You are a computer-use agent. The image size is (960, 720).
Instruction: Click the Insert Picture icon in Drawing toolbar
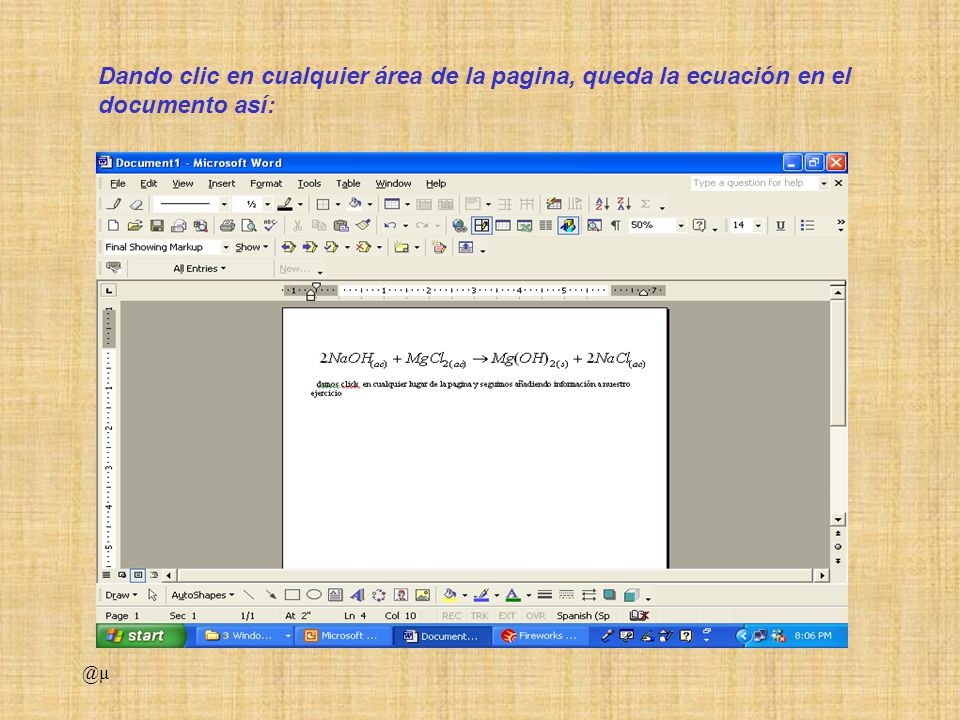pos(422,594)
